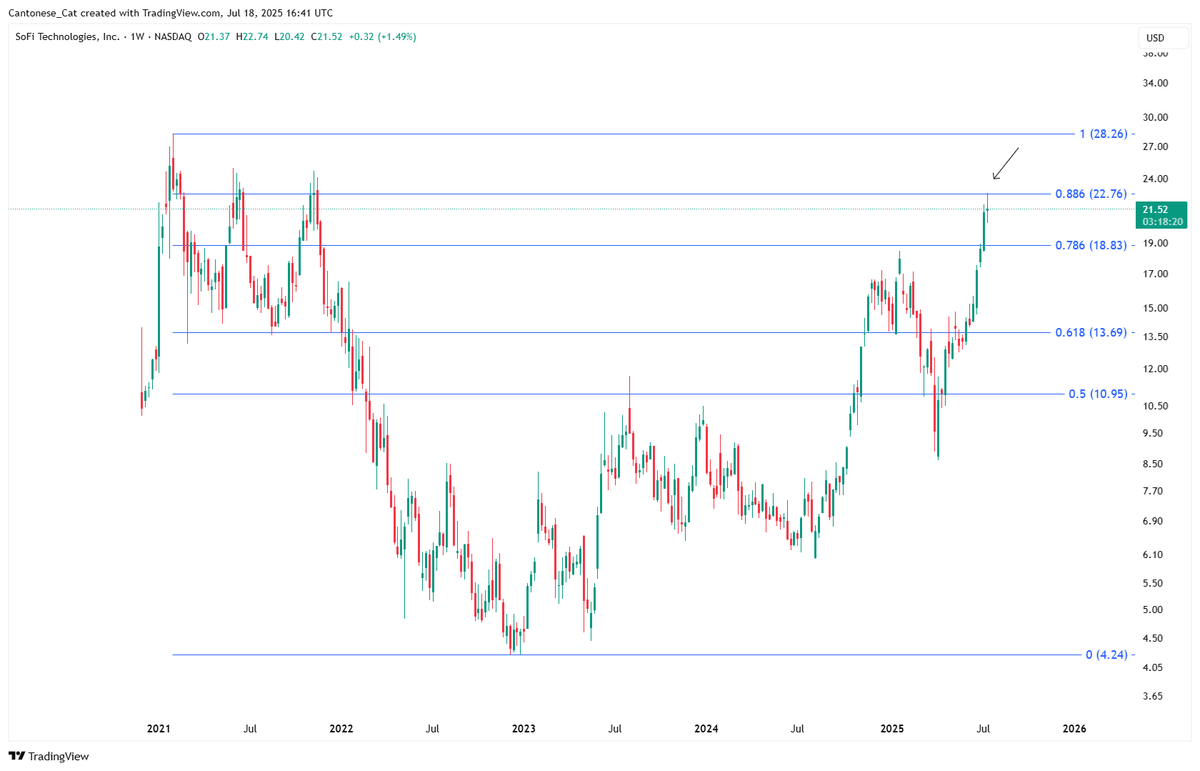Click the 2021 time axis label
1200x771 pixels.
coord(158,730)
